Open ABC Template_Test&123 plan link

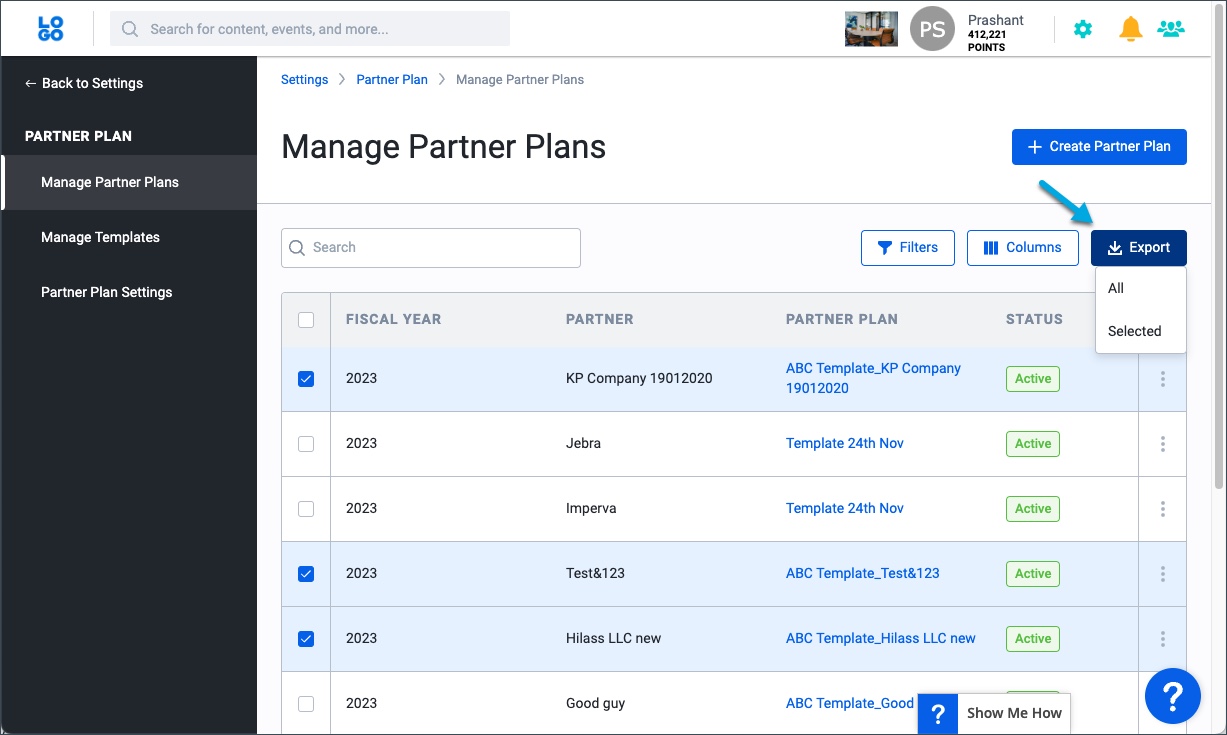click(x=863, y=573)
